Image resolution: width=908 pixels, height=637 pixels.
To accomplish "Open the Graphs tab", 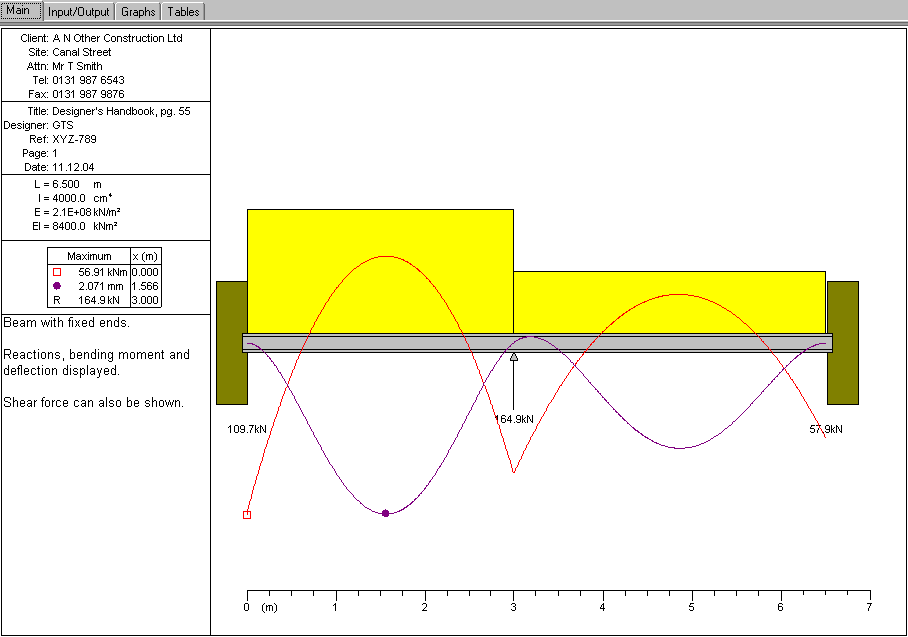I will [138, 12].
